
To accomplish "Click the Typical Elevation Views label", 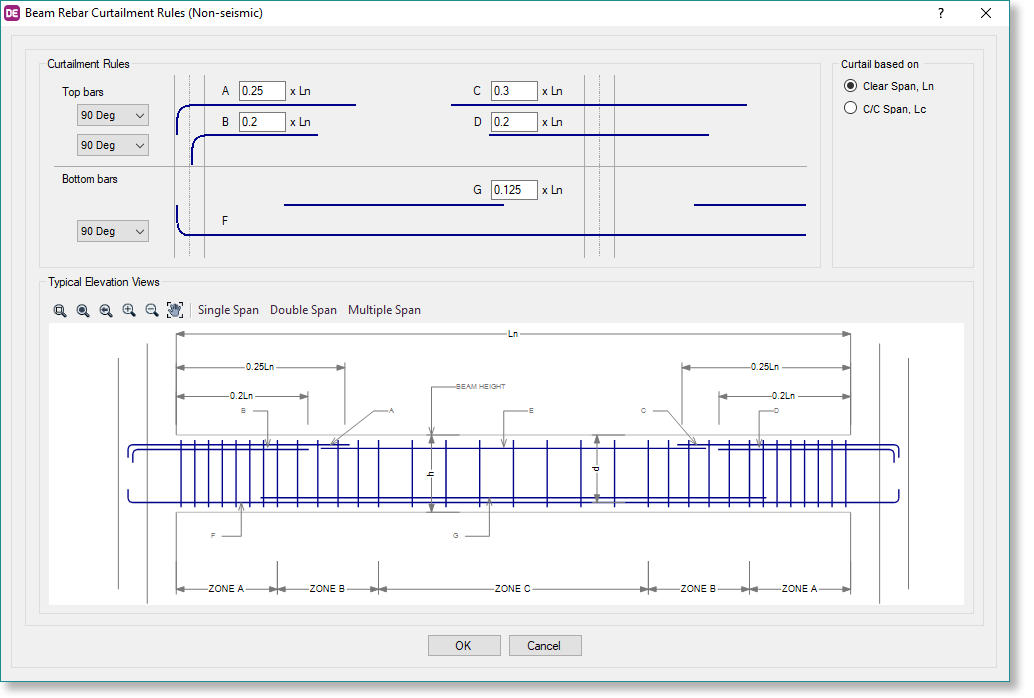I will pyautogui.click(x=104, y=282).
